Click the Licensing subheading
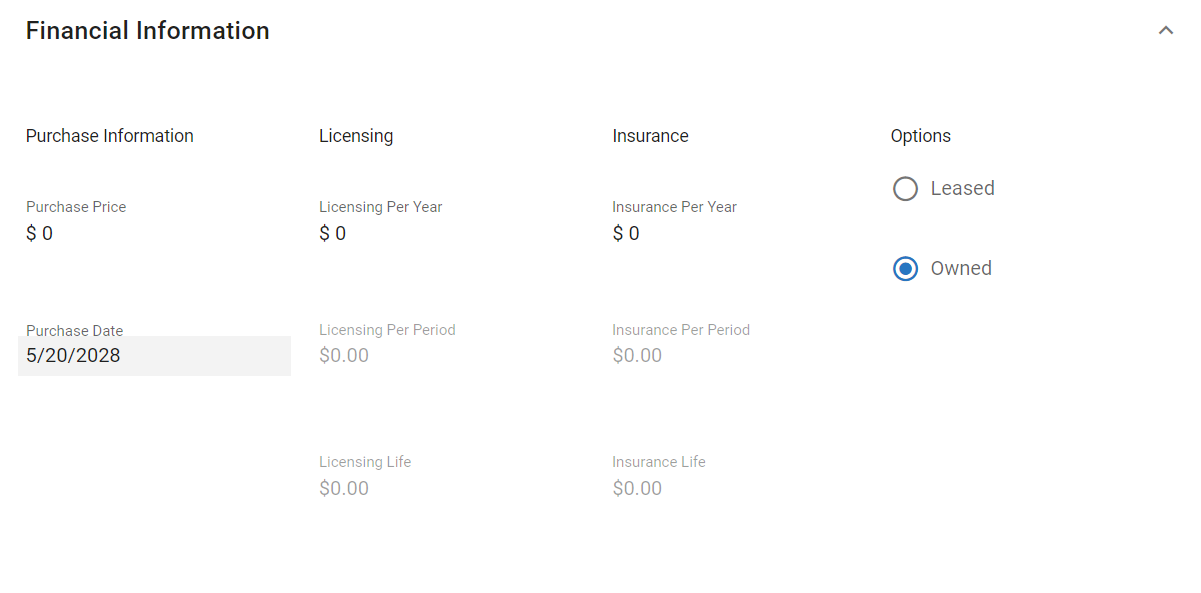Image resolution: width=1201 pixels, height=593 pixels. 356,136
